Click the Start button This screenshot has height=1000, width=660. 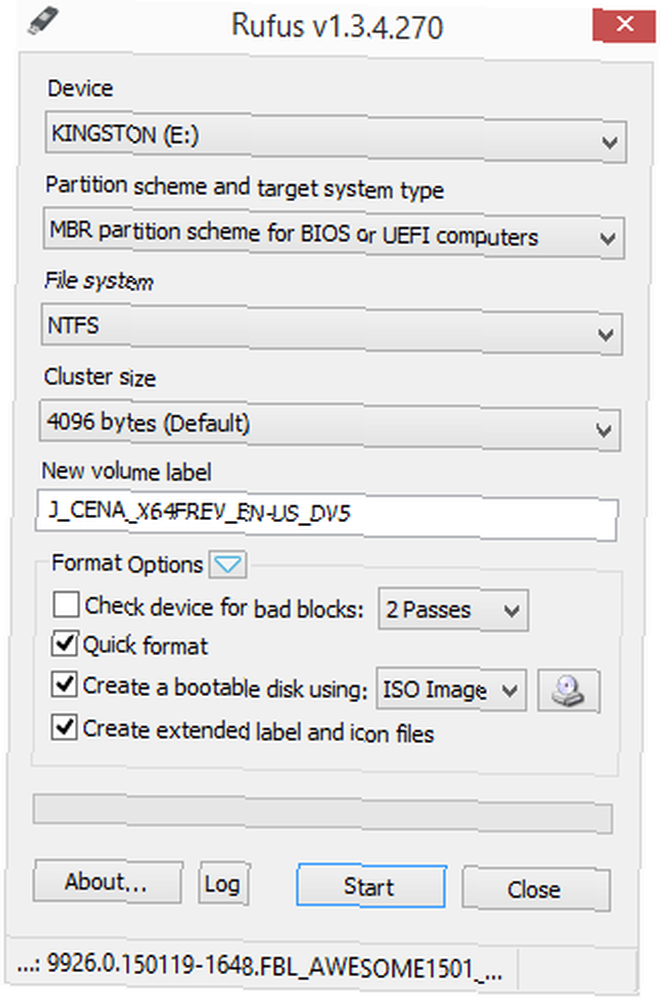coord(371,886)
